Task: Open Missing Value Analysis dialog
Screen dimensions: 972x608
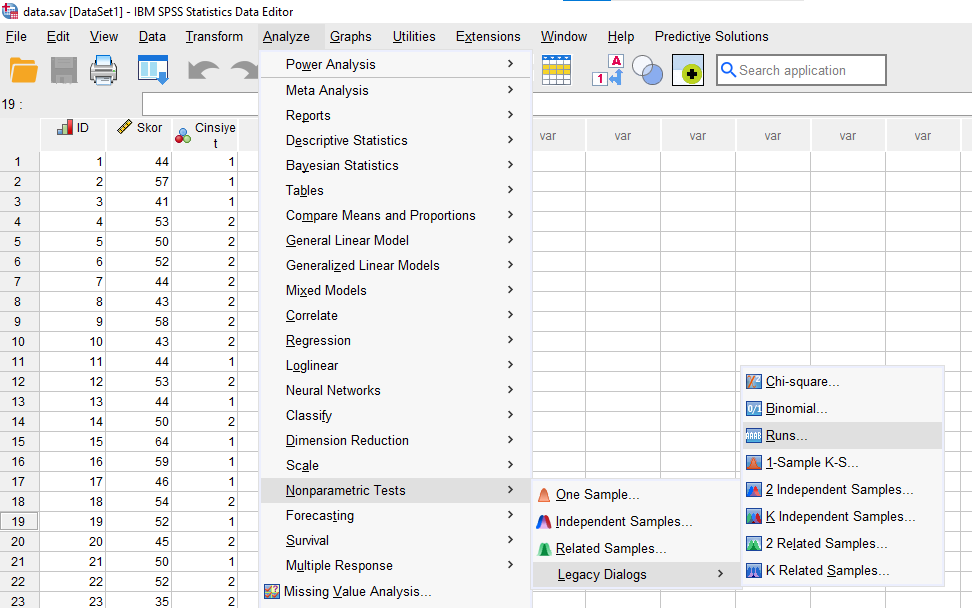Action: point(357,591)
